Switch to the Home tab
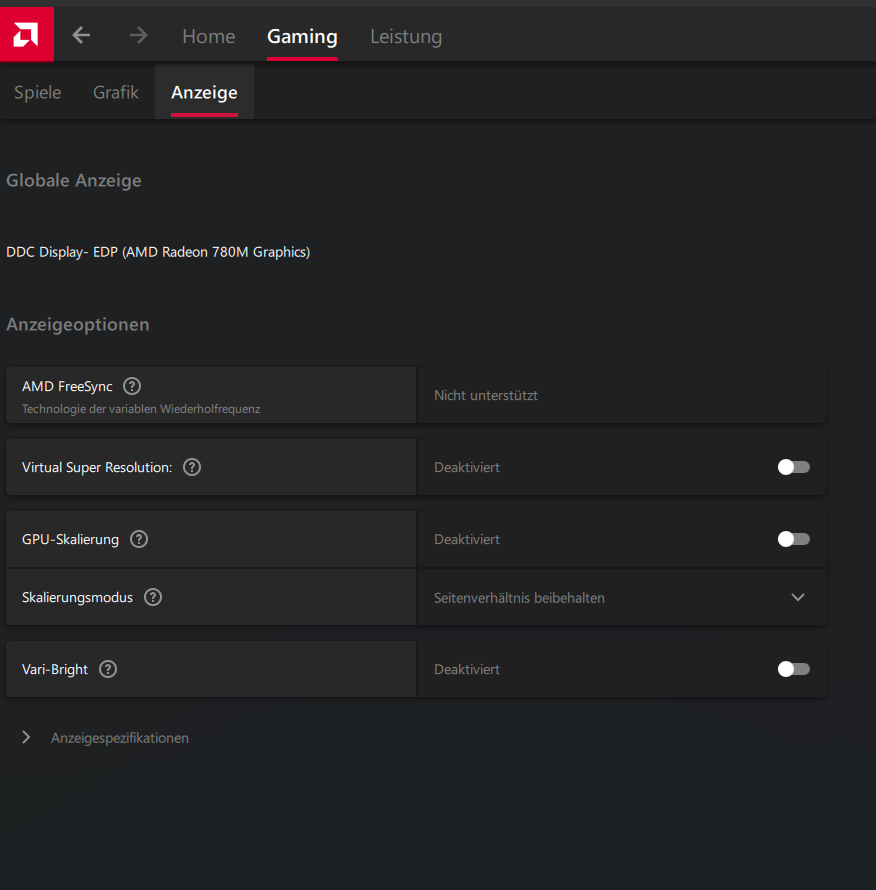Screen dimensions: 876x890 pos(208,37)
